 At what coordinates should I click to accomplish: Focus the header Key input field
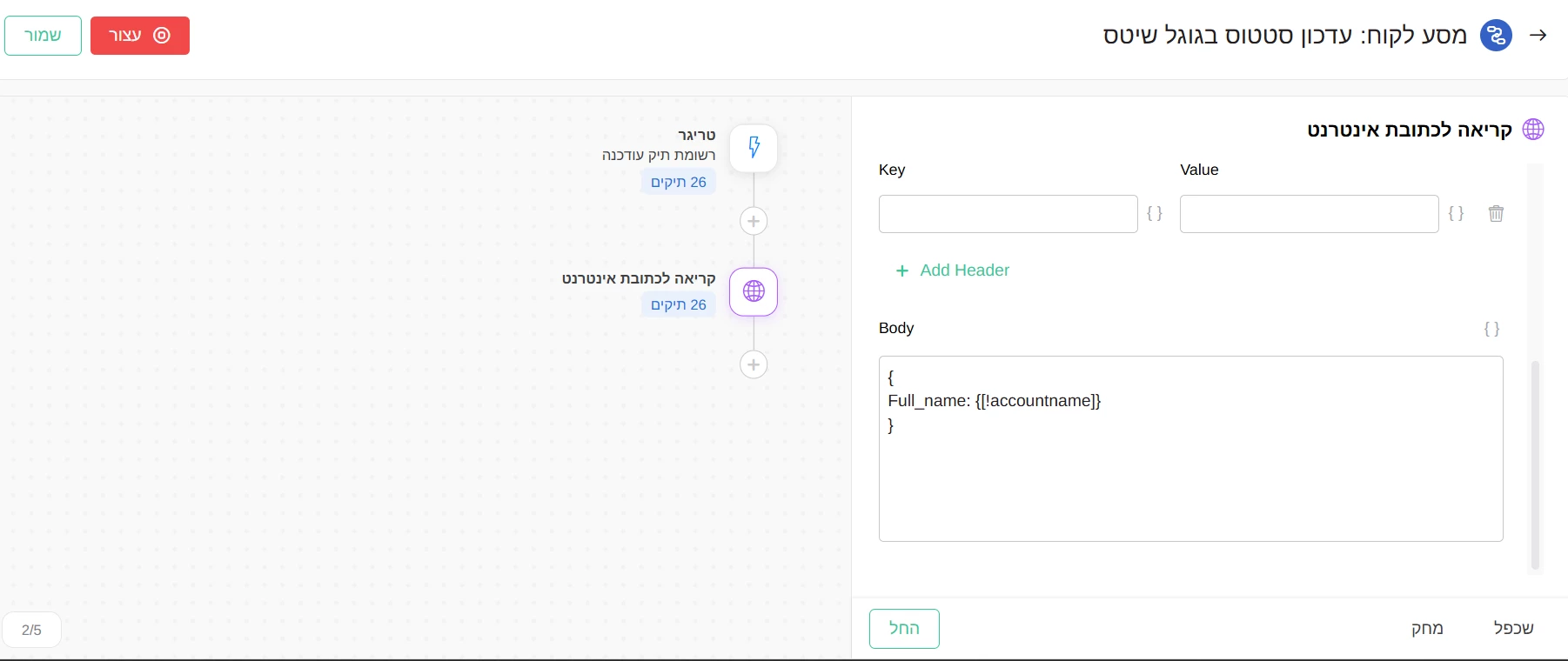pyautogui.click(x=1008, y=214)
